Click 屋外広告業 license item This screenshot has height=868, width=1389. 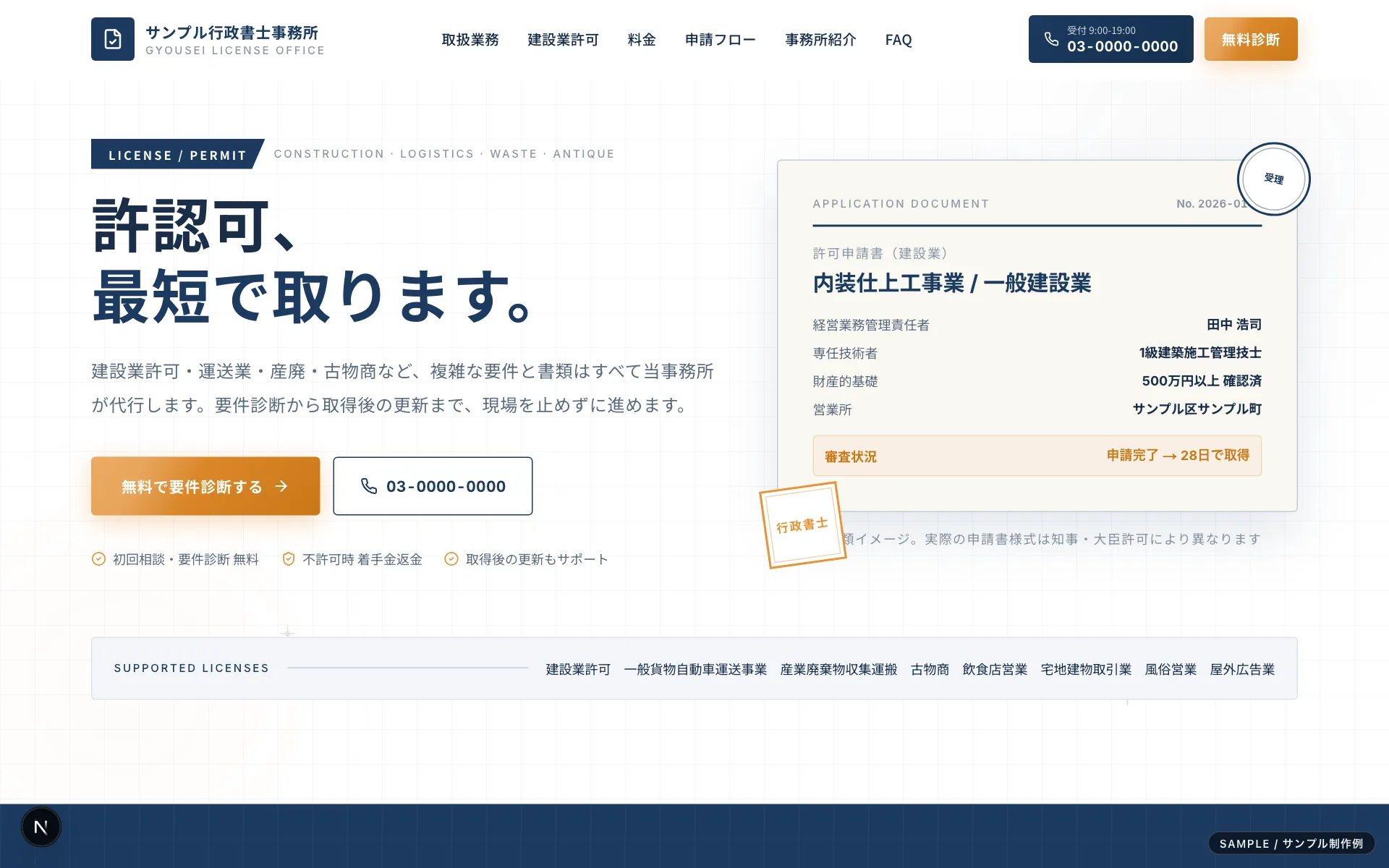click(x=1242, y=670)
